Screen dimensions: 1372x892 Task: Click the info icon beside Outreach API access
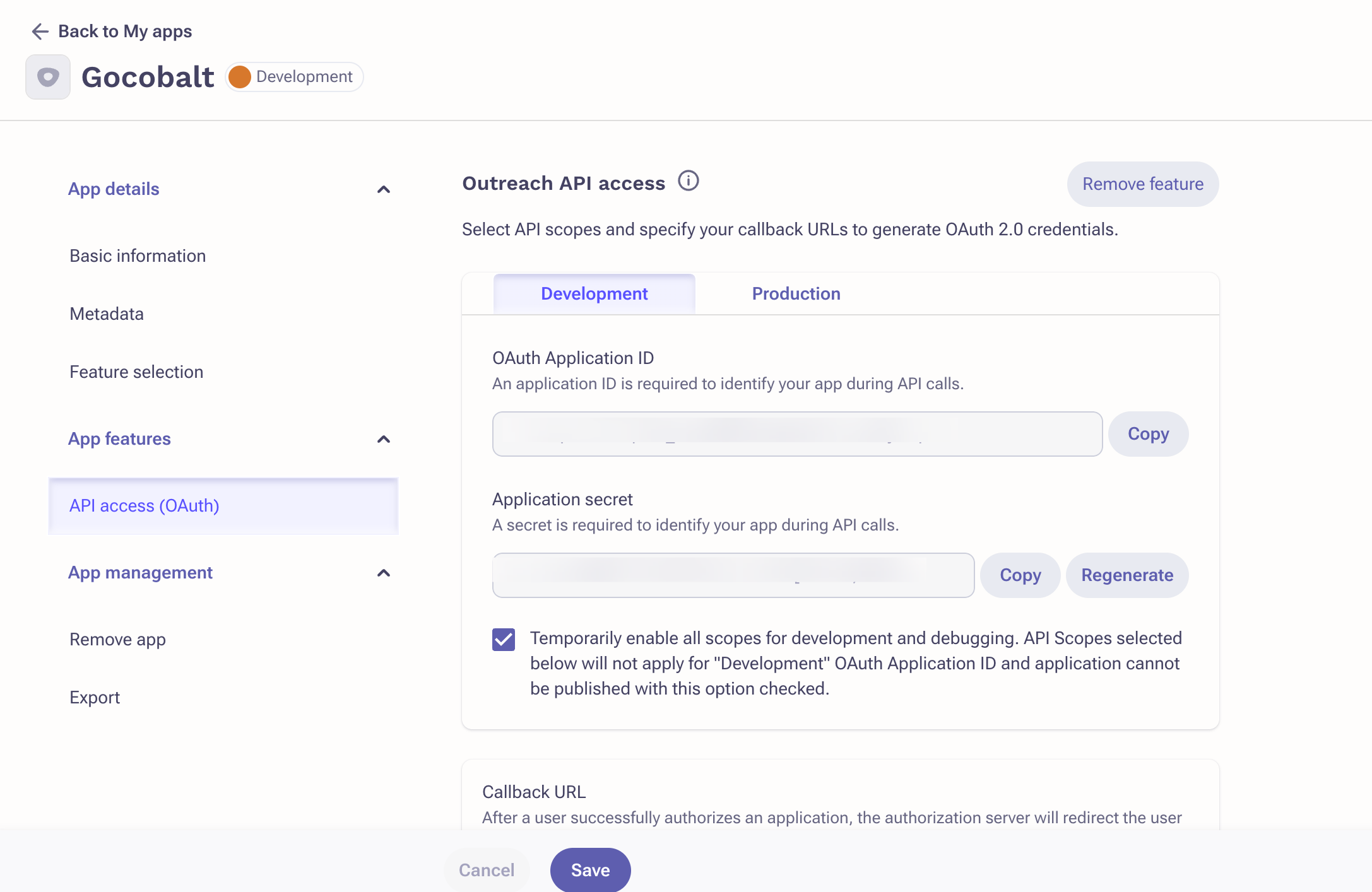[688, 181]
